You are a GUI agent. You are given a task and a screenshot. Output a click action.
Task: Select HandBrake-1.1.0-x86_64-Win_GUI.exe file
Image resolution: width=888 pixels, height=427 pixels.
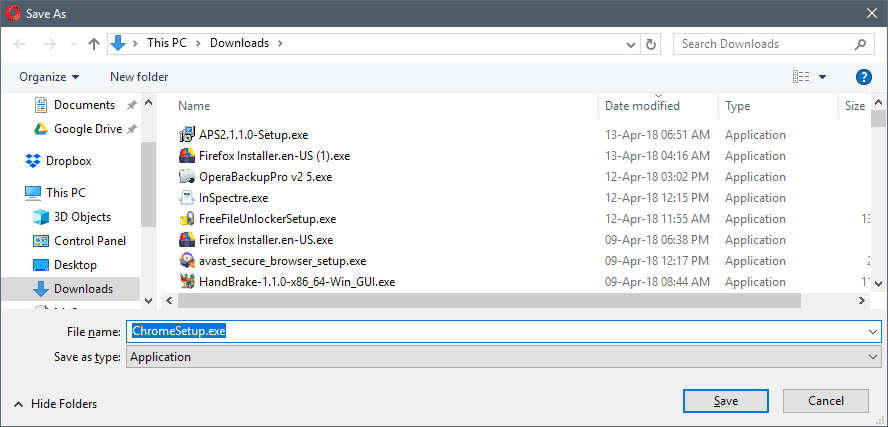297,282
